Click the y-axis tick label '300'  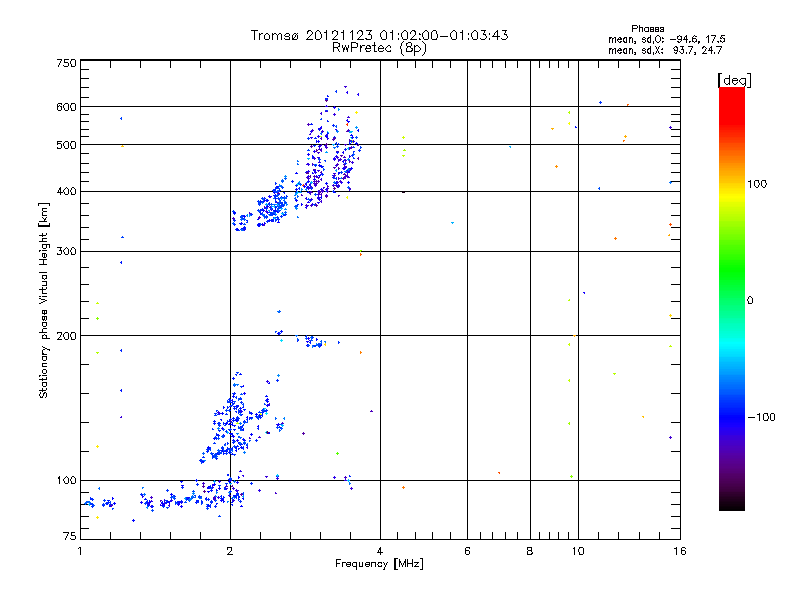pyautogui.click(x=66, y=251)
